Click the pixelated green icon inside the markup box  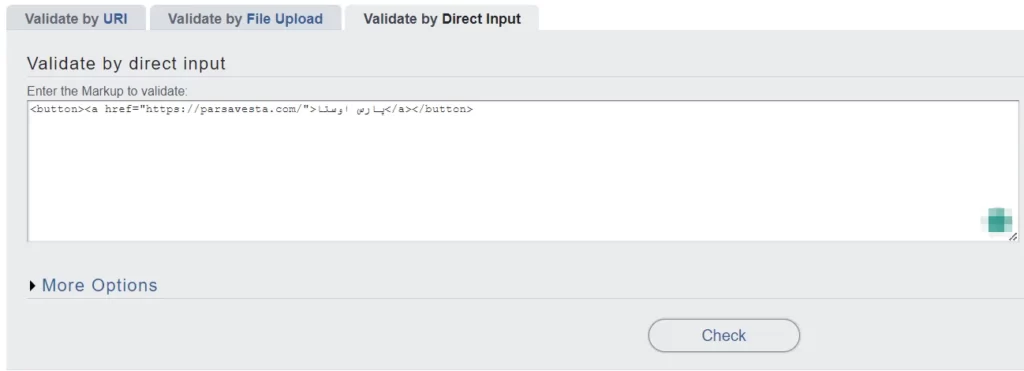(x=997, y=220)
